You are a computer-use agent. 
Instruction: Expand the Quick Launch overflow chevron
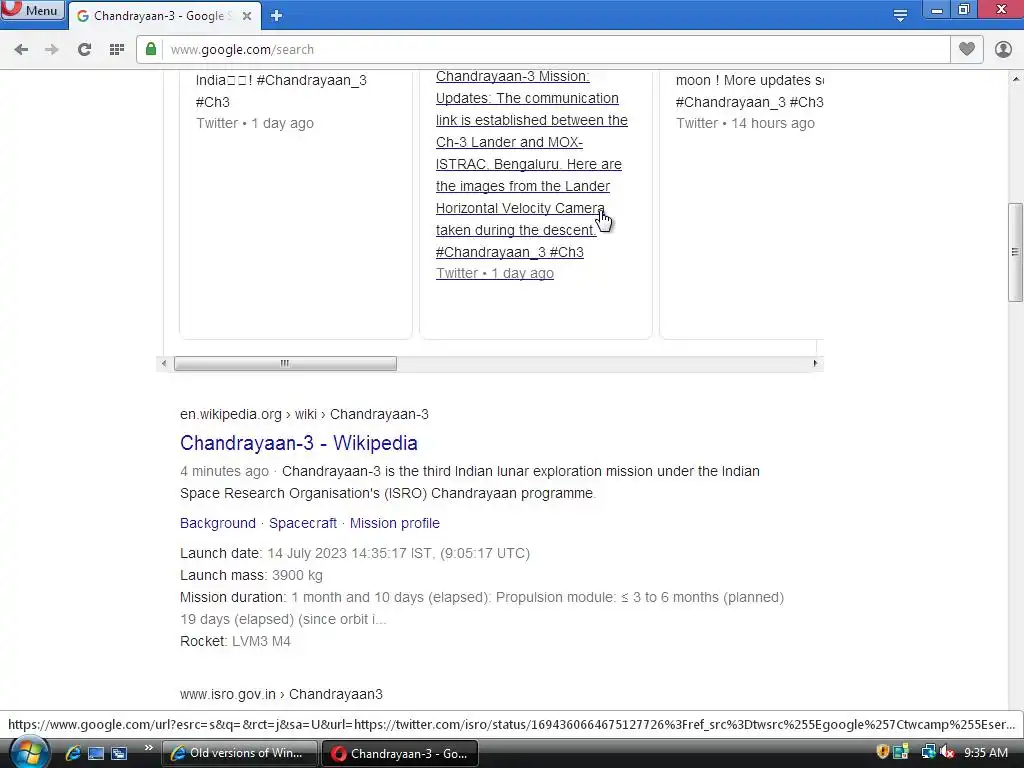click(148, 748)
